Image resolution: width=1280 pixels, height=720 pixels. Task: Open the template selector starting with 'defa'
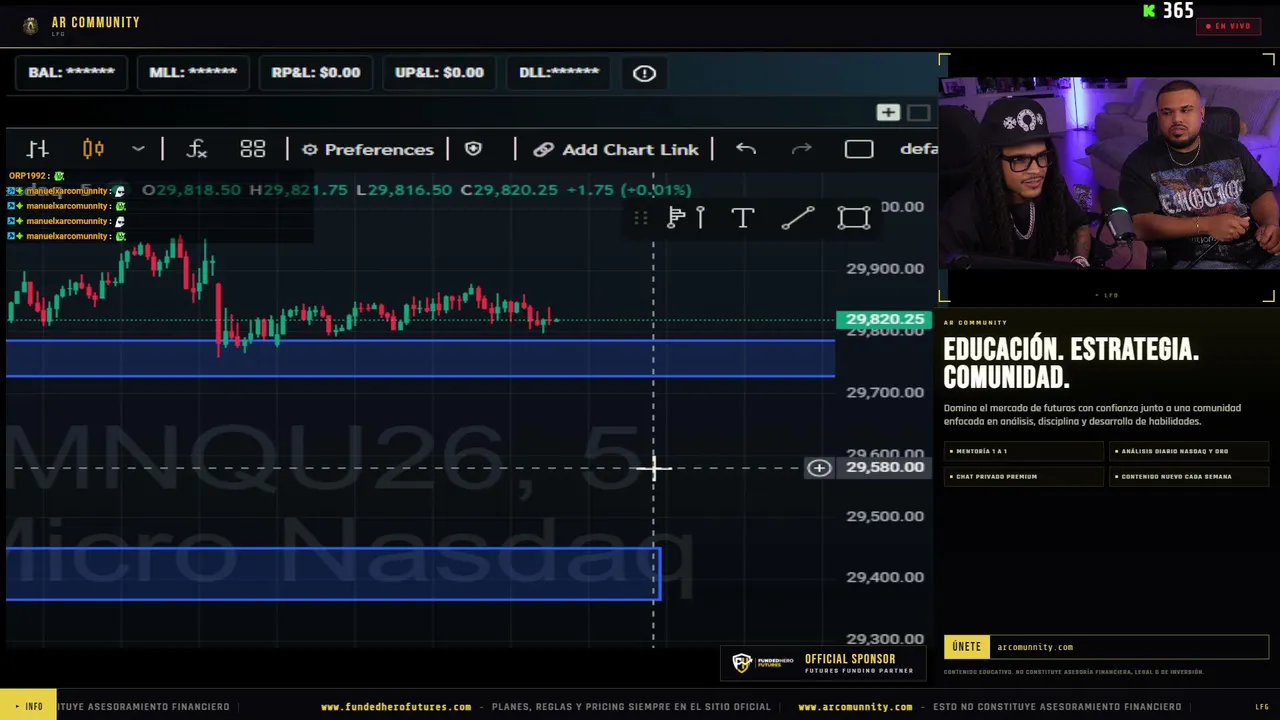point(918,149)
